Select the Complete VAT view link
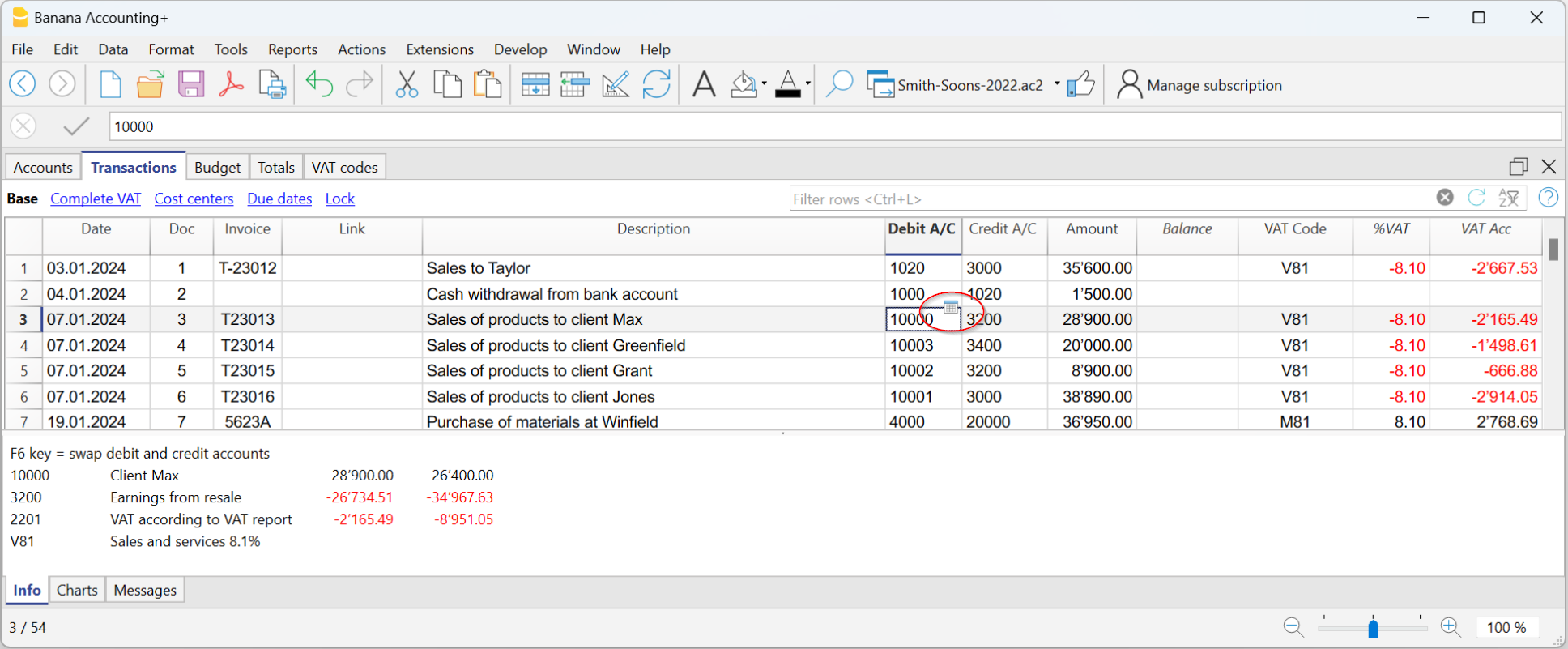1568x649 pixels. coord(96,199)
